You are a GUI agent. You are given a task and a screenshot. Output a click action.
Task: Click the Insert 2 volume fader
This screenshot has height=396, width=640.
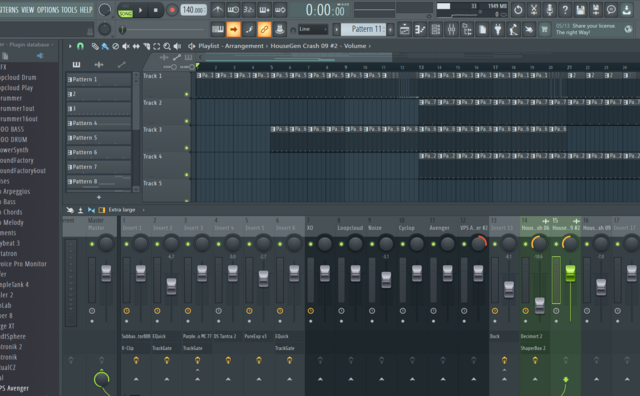coord(171,286)
